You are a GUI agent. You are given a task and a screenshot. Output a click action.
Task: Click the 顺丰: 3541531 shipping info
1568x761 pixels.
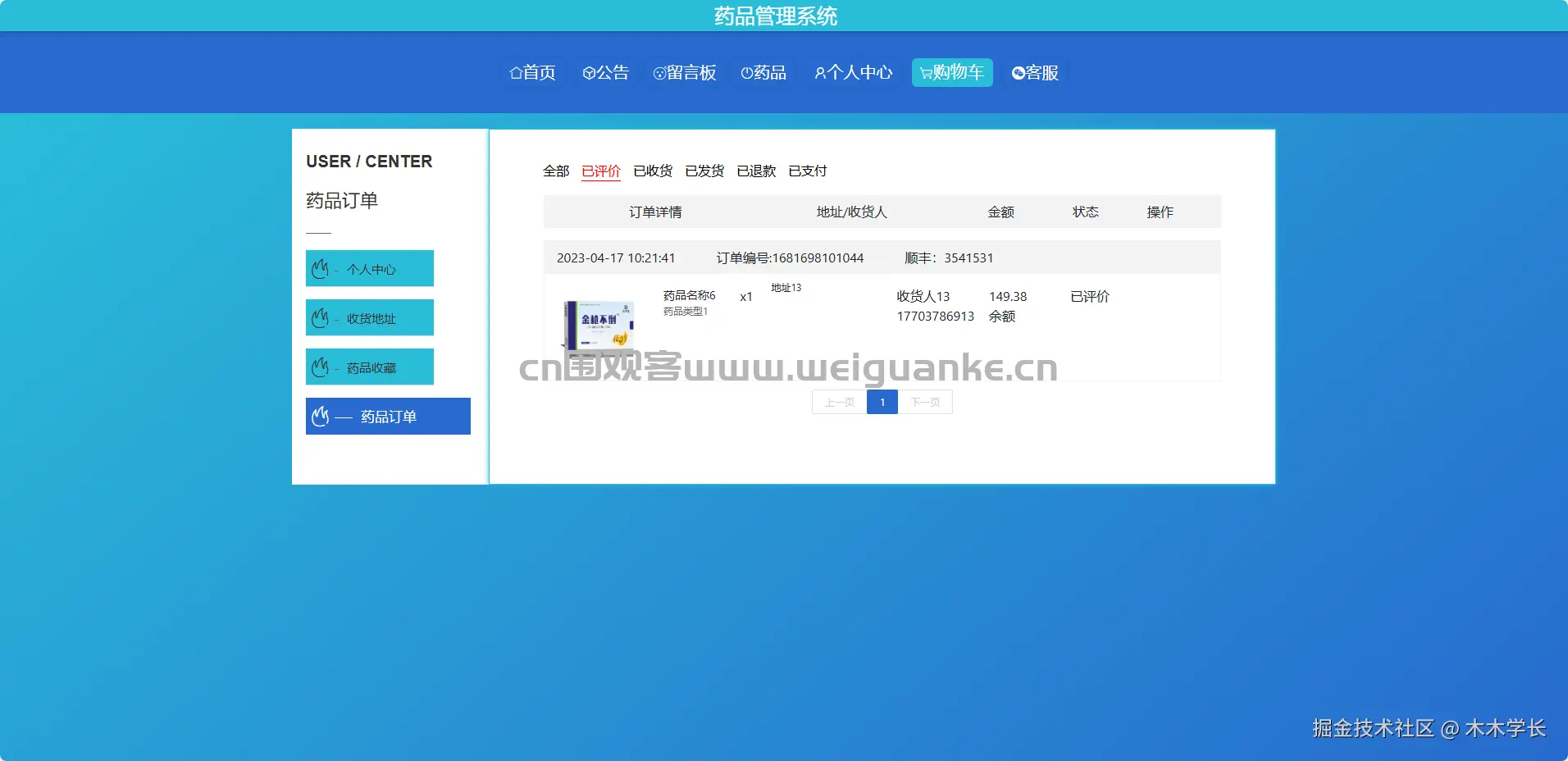tap(949, 257)
